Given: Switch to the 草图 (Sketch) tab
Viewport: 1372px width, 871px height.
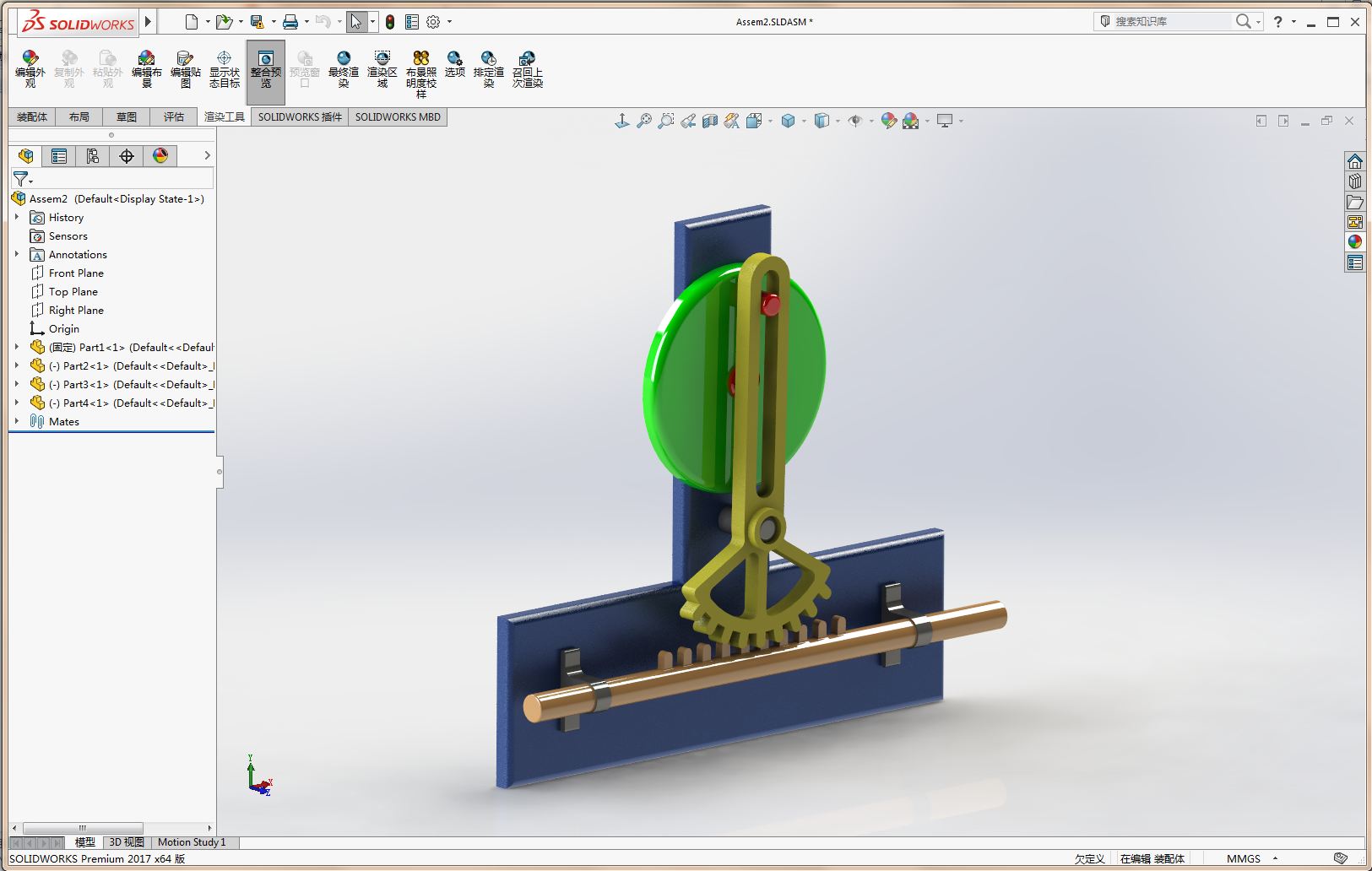Looking at the screenshot, I should 127,116.
